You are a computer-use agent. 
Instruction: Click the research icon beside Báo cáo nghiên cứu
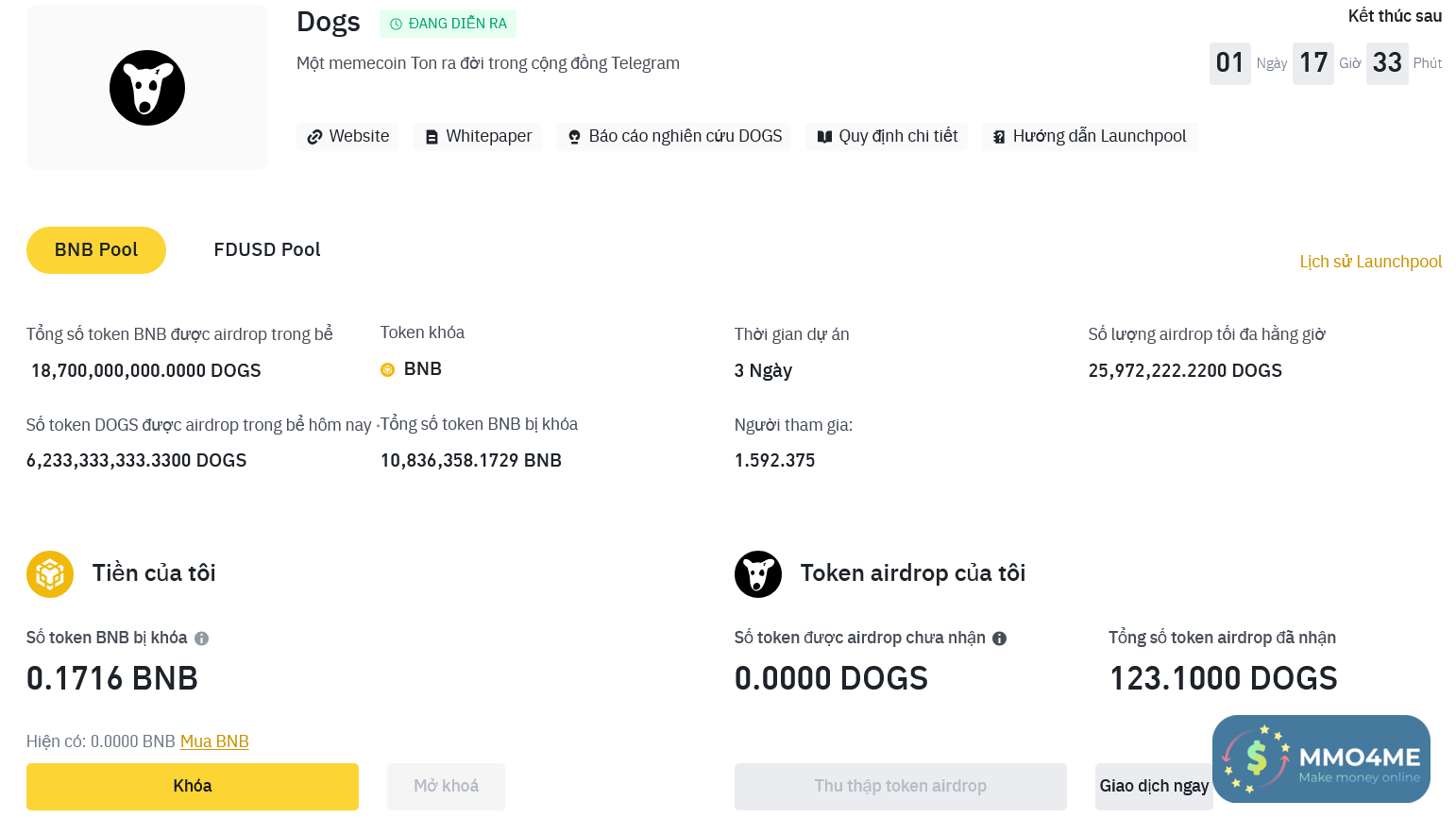pyautogui.click(x=574, y=137)
